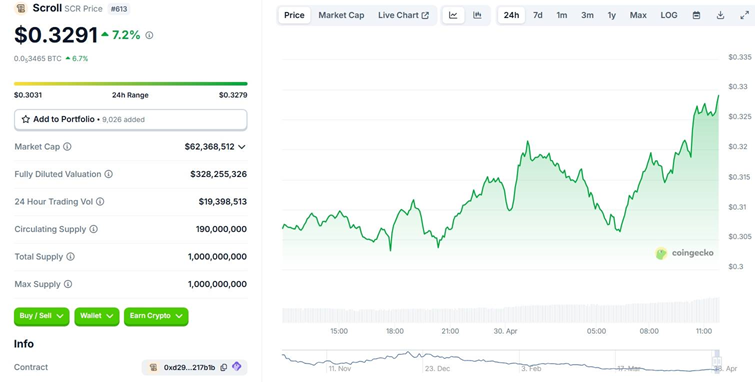The image size is (755, 382).
Task: Select the Max time range
Action: coord(638,15)
